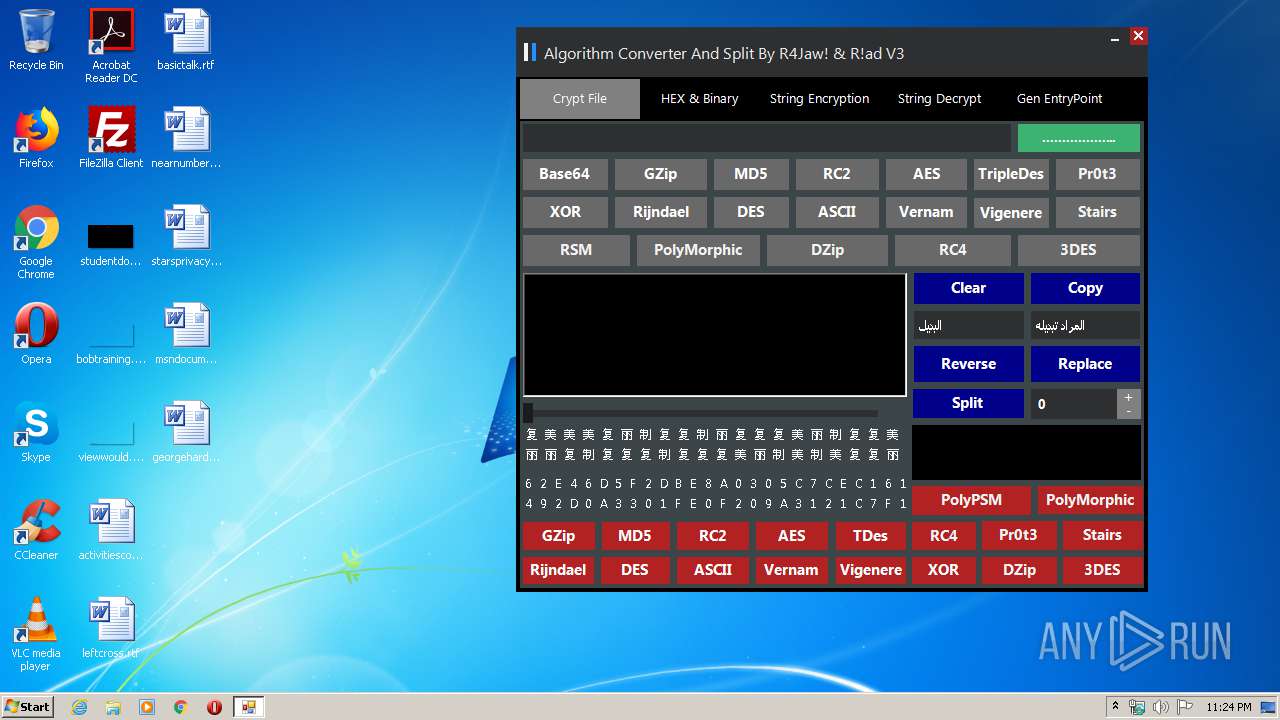Click the taskbar clock showing 11:24 PM
The height and width of the screenshot is (720, 1280).
tap(1229, 707)
